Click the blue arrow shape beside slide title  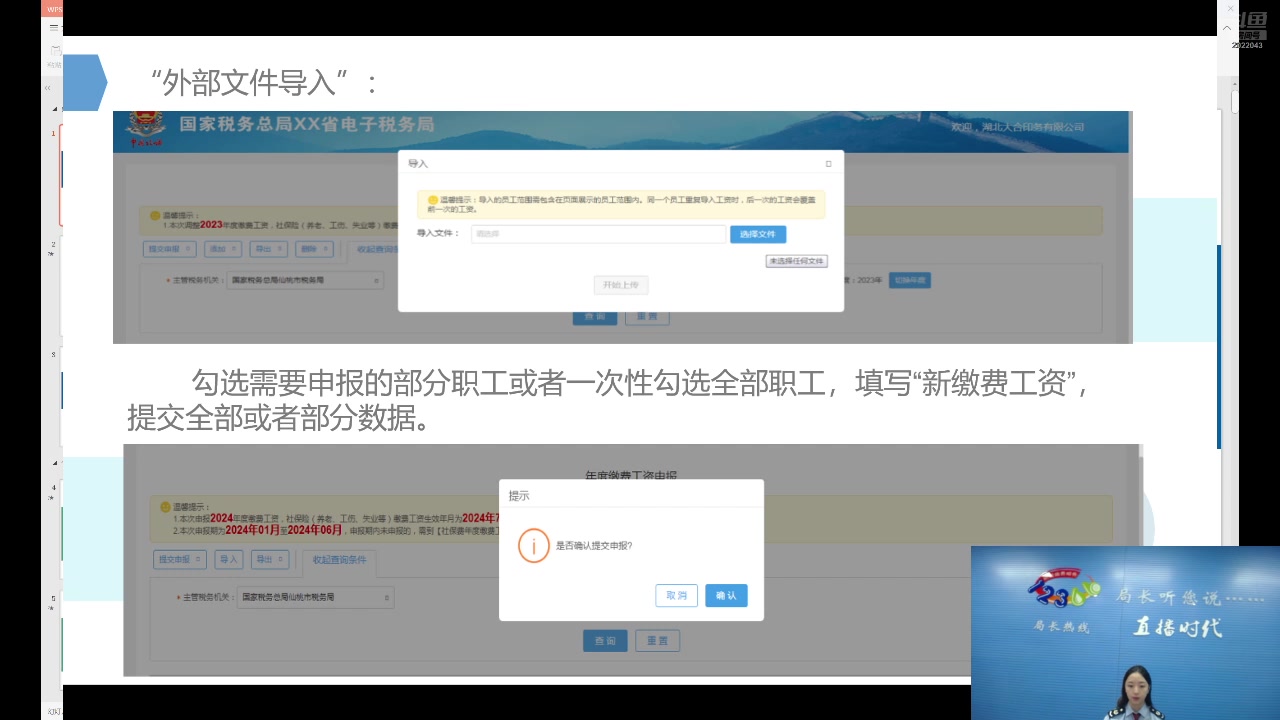tap(85, 82)
